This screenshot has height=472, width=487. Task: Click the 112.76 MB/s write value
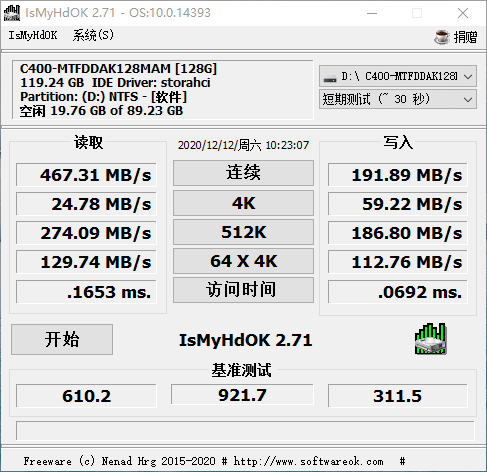pyautogui.click(x=398, y=262)
